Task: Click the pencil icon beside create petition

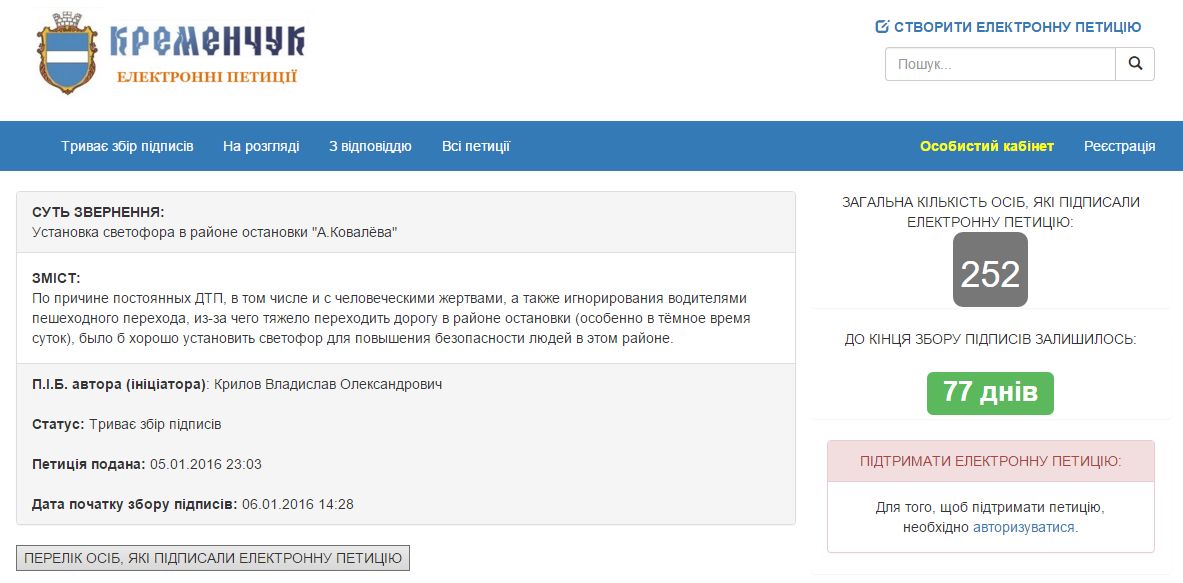Action: pos(882,27)
